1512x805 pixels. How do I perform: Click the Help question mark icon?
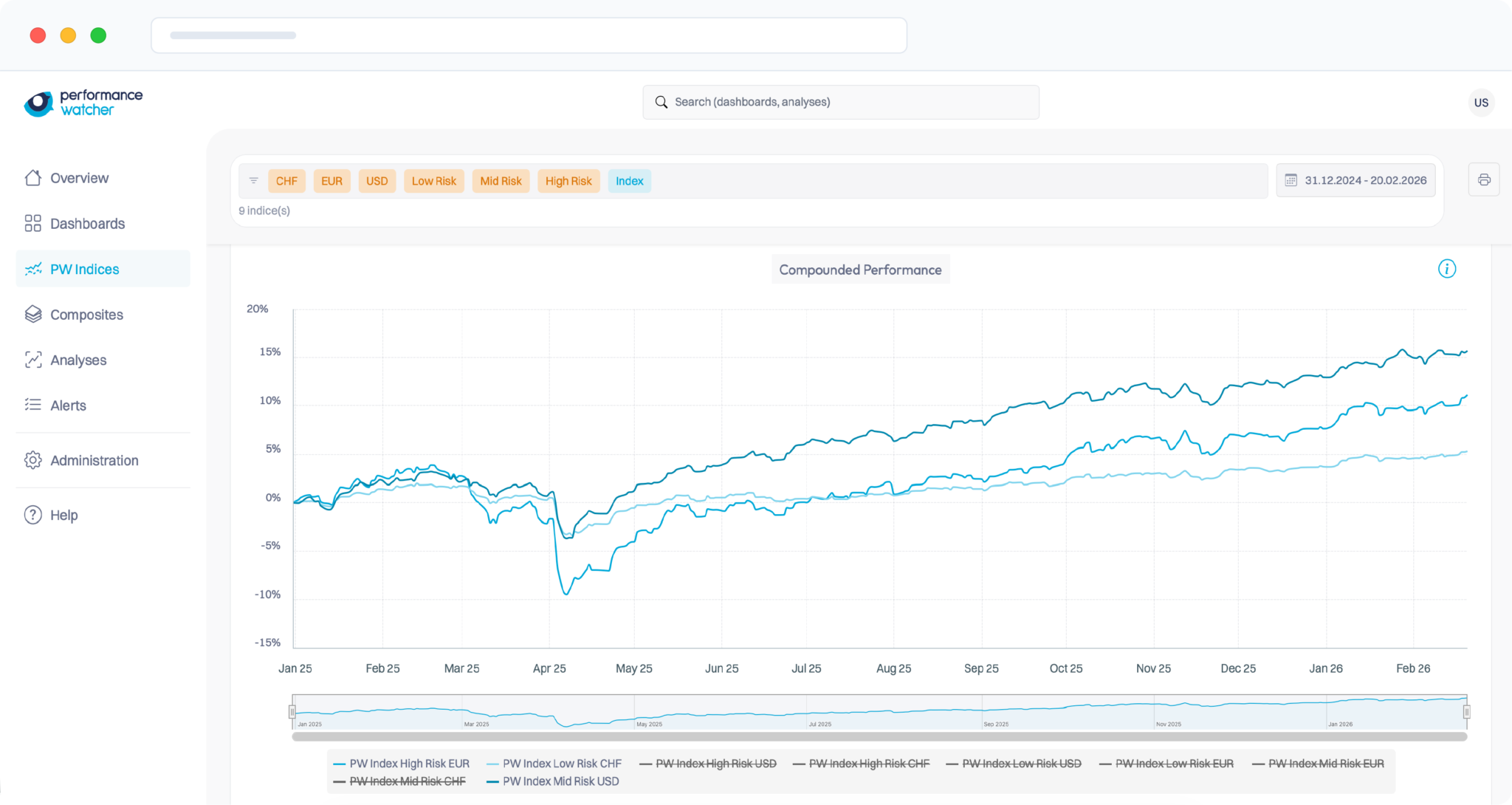(x=32, y=515)
